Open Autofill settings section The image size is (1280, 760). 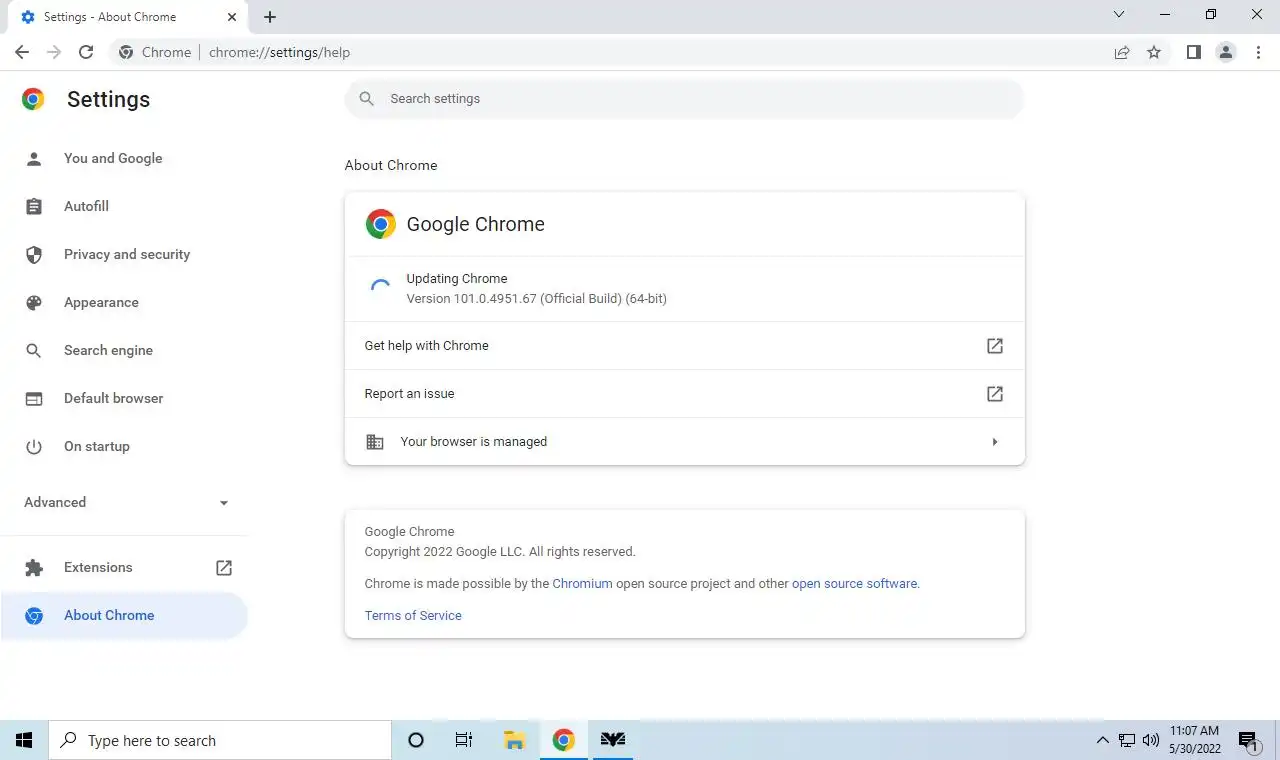pyautogui.click(x=125, y=206)
